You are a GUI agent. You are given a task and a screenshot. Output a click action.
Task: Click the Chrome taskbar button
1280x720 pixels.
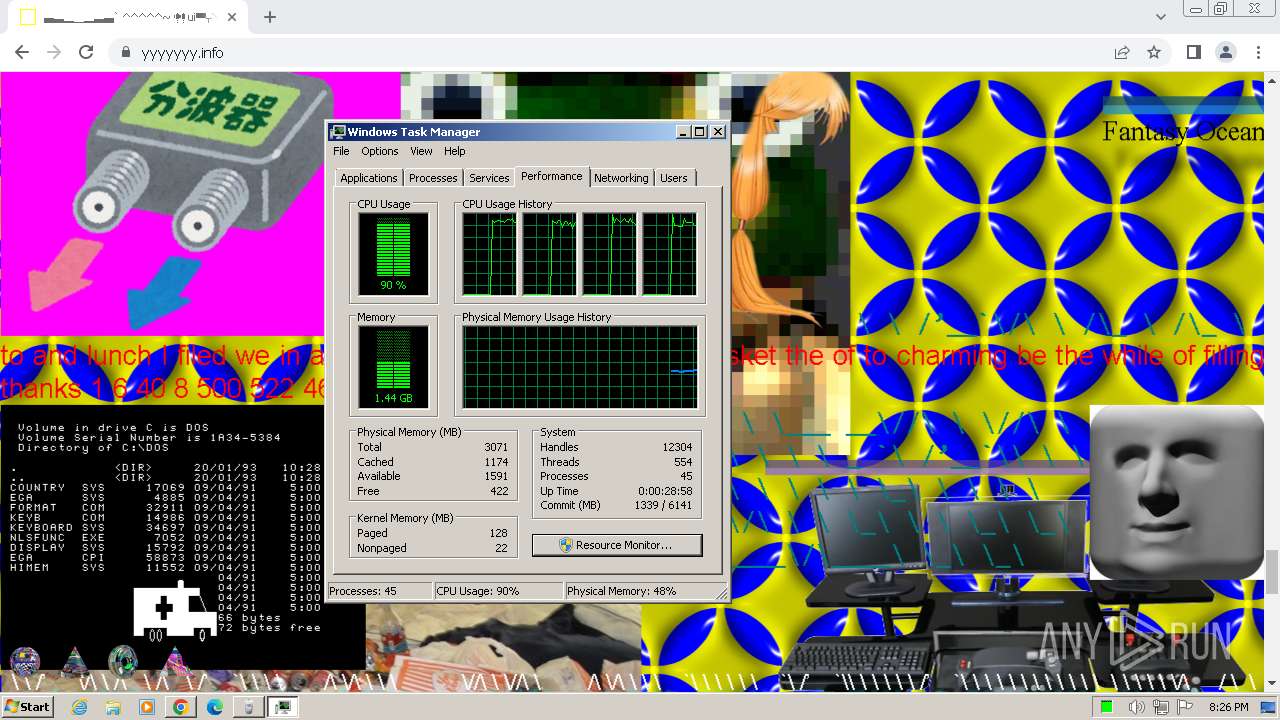click(181, 707)
